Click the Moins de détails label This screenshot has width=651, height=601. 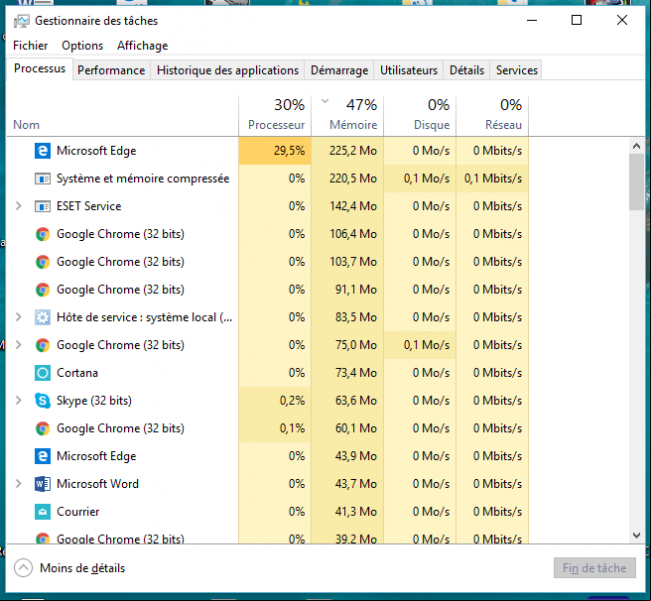tap(82, 568)
